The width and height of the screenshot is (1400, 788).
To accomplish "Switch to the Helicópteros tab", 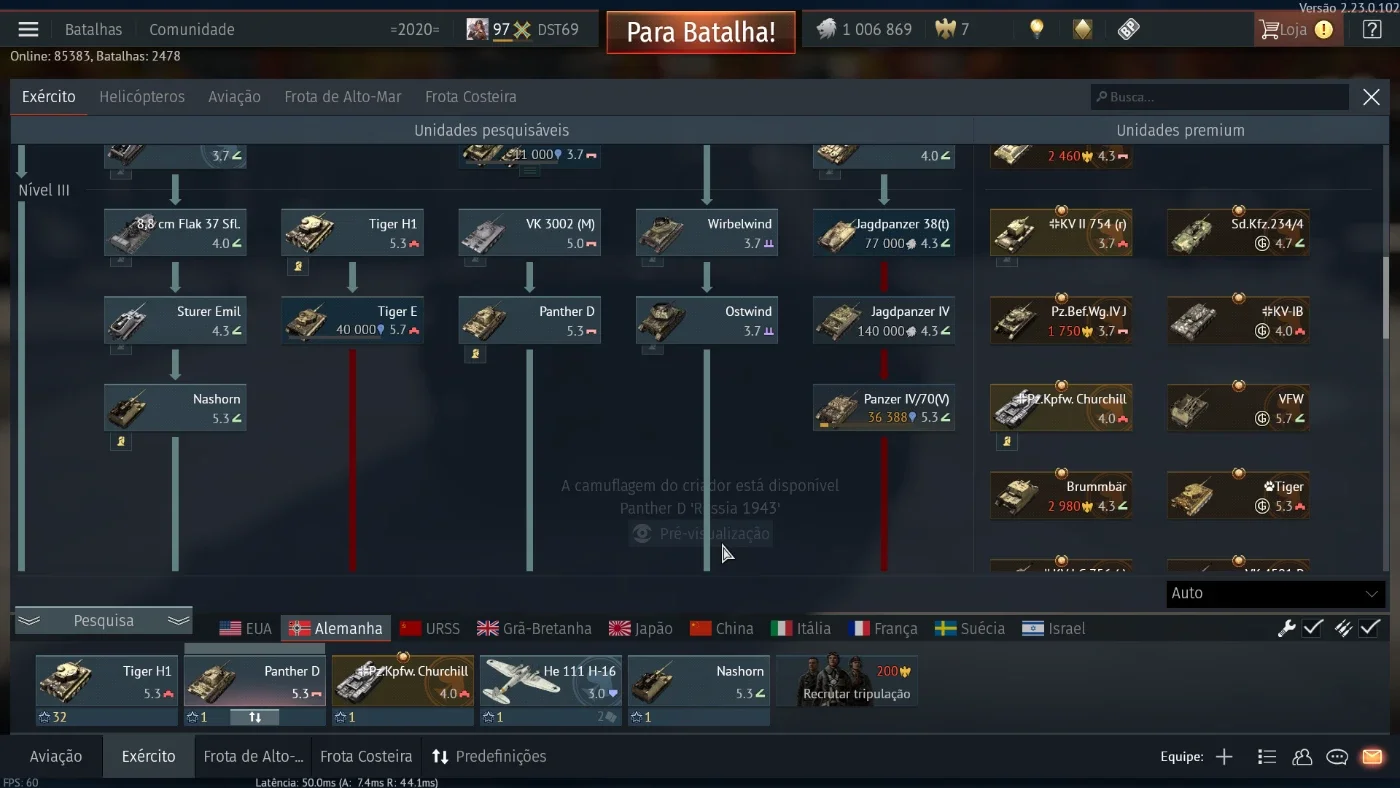I will click(142, 97).
